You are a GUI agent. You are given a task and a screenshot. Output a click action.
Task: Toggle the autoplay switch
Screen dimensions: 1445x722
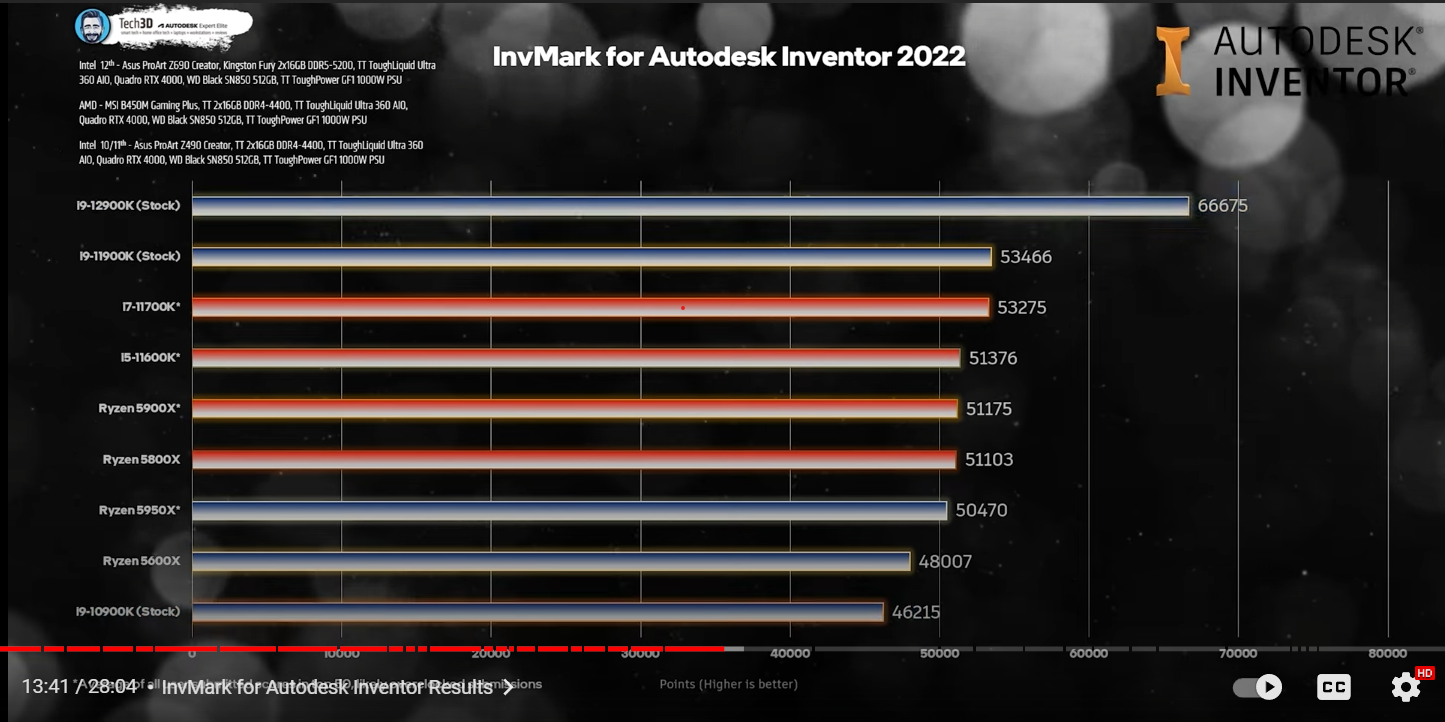[x=1257, y=687]
